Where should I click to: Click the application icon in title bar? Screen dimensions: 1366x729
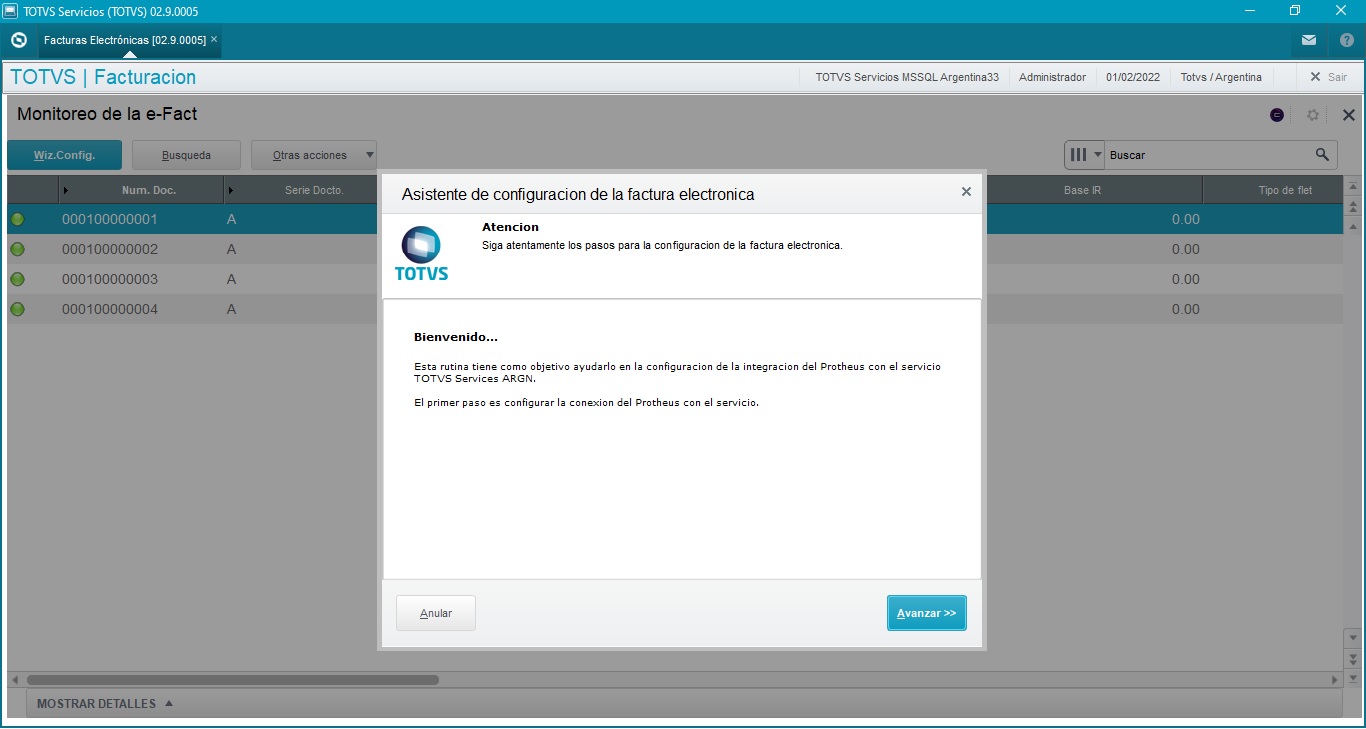click(10, 11)
